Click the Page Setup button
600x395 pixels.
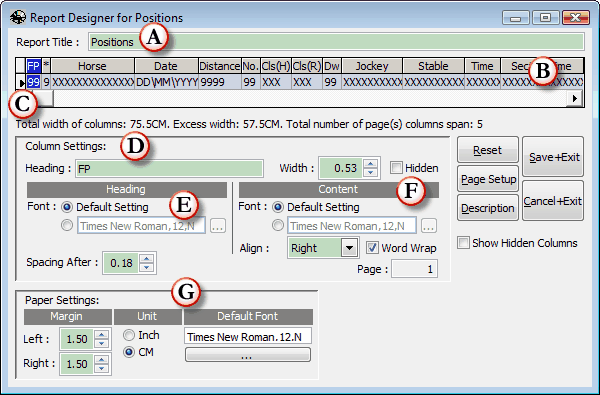[488, 179]
